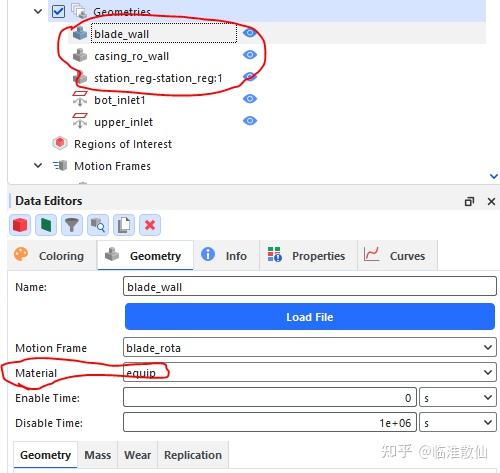Switch to the Coloring tab
The image size is (500, 473).
pos(52,256)
